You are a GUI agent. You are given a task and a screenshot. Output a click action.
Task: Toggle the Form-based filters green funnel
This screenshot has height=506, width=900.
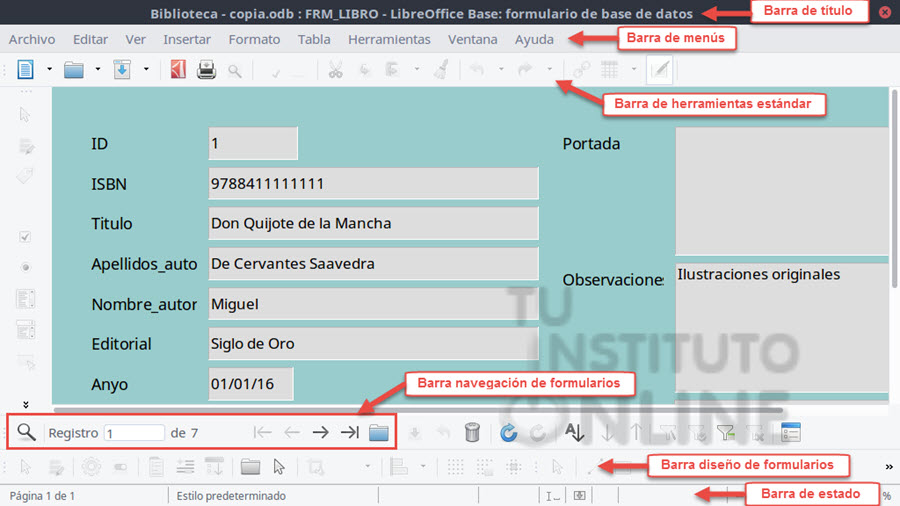(726, 433)
